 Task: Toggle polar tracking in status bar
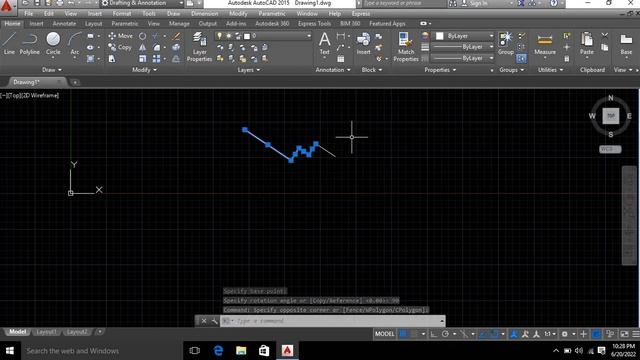click(445, 334)
